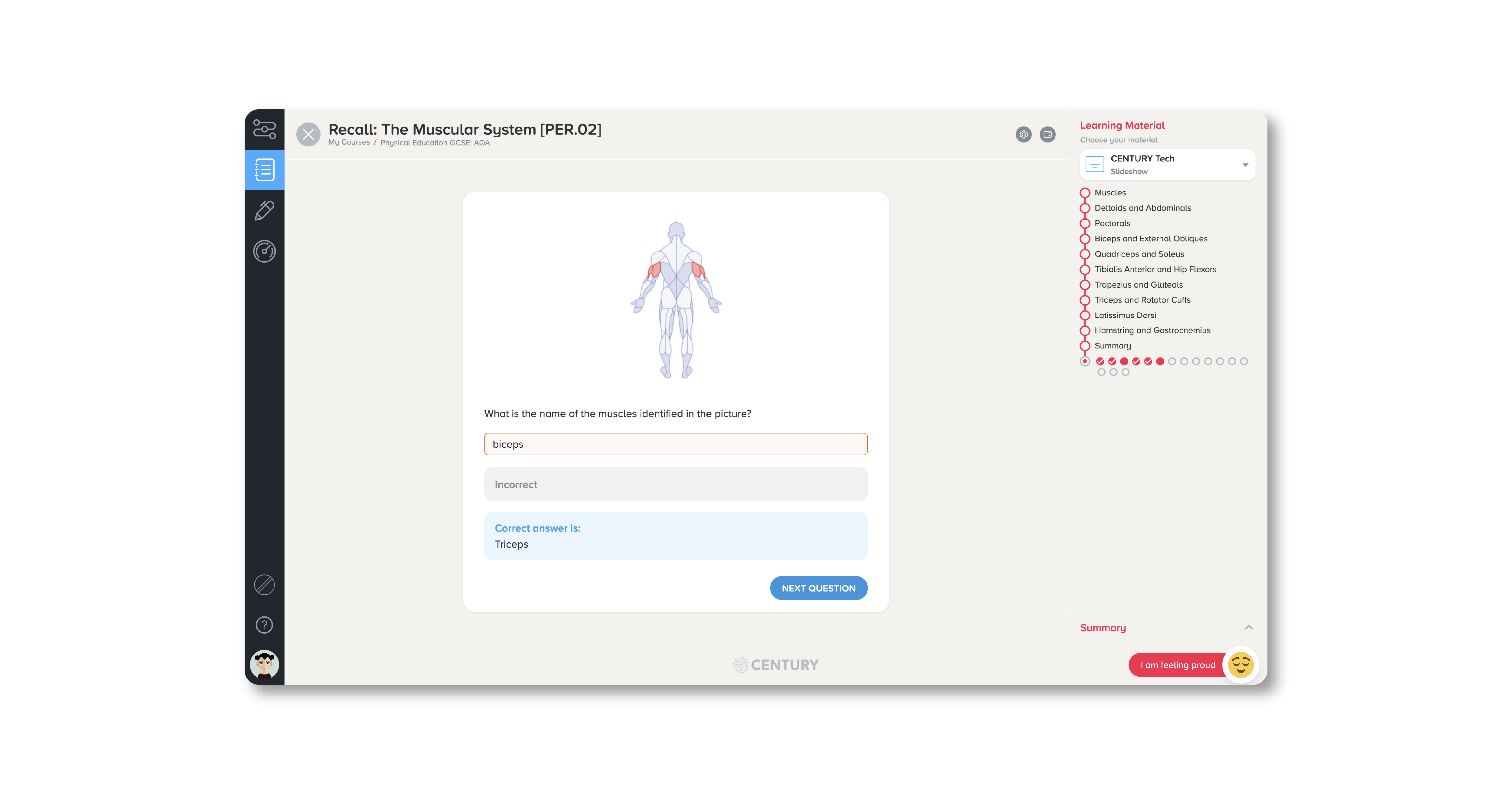The height and width of the screenshot is (794, 1512).
Task: Select the circle marker beside Latissimus Dorsi
Action: coord(1085,315)
